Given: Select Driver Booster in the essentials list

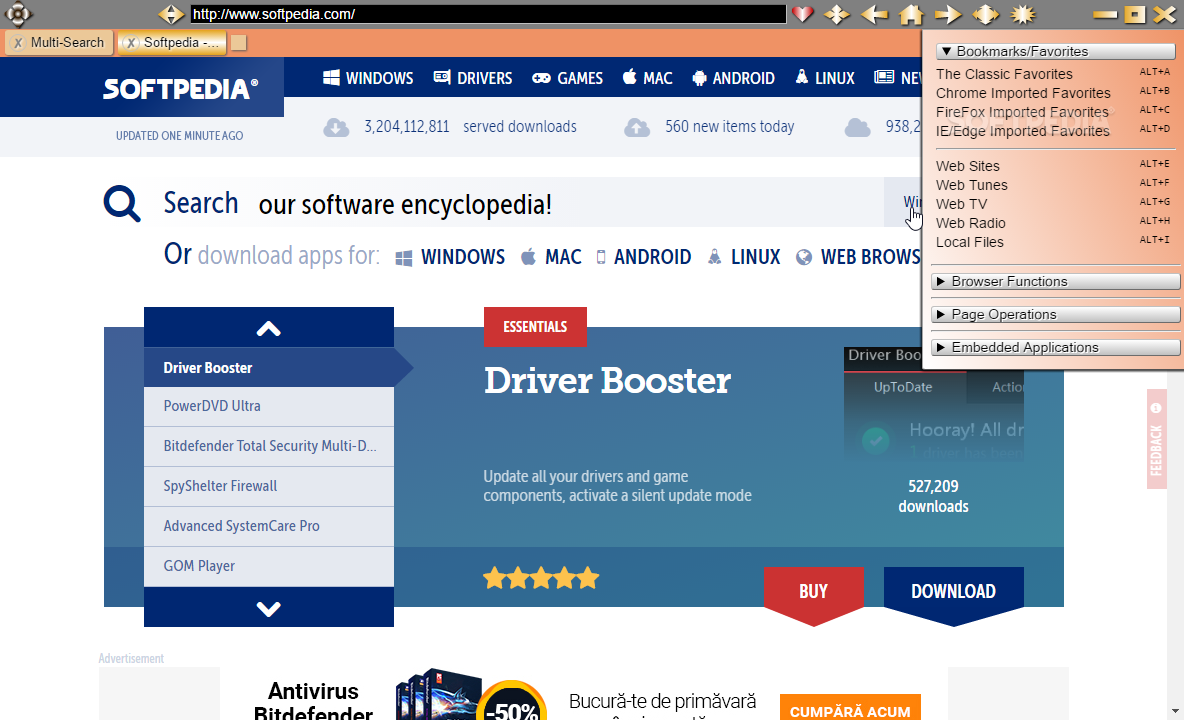Looking at the screenshot, I should pyautogui.click(x=269, y=368).
